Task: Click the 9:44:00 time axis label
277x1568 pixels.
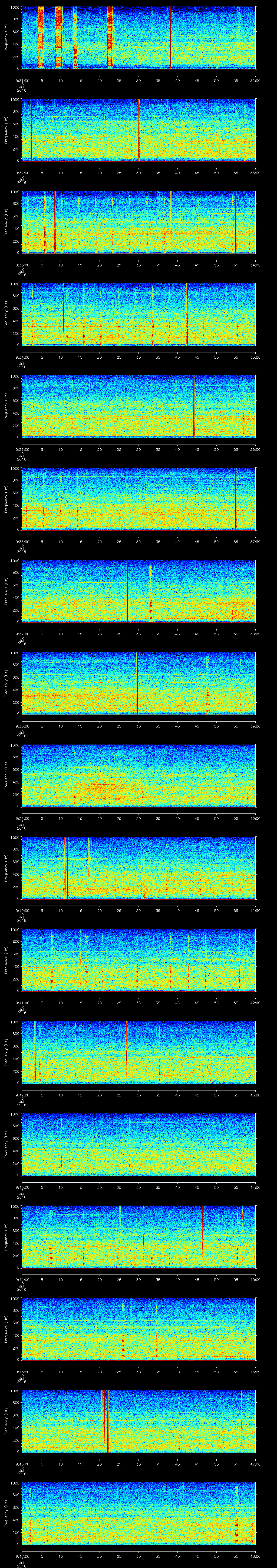Action: 22,1279
